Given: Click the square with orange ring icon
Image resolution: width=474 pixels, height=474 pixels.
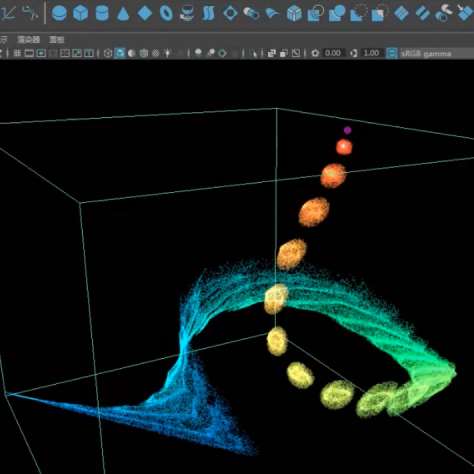Looking at the screenshot, I should pos(315,13).
